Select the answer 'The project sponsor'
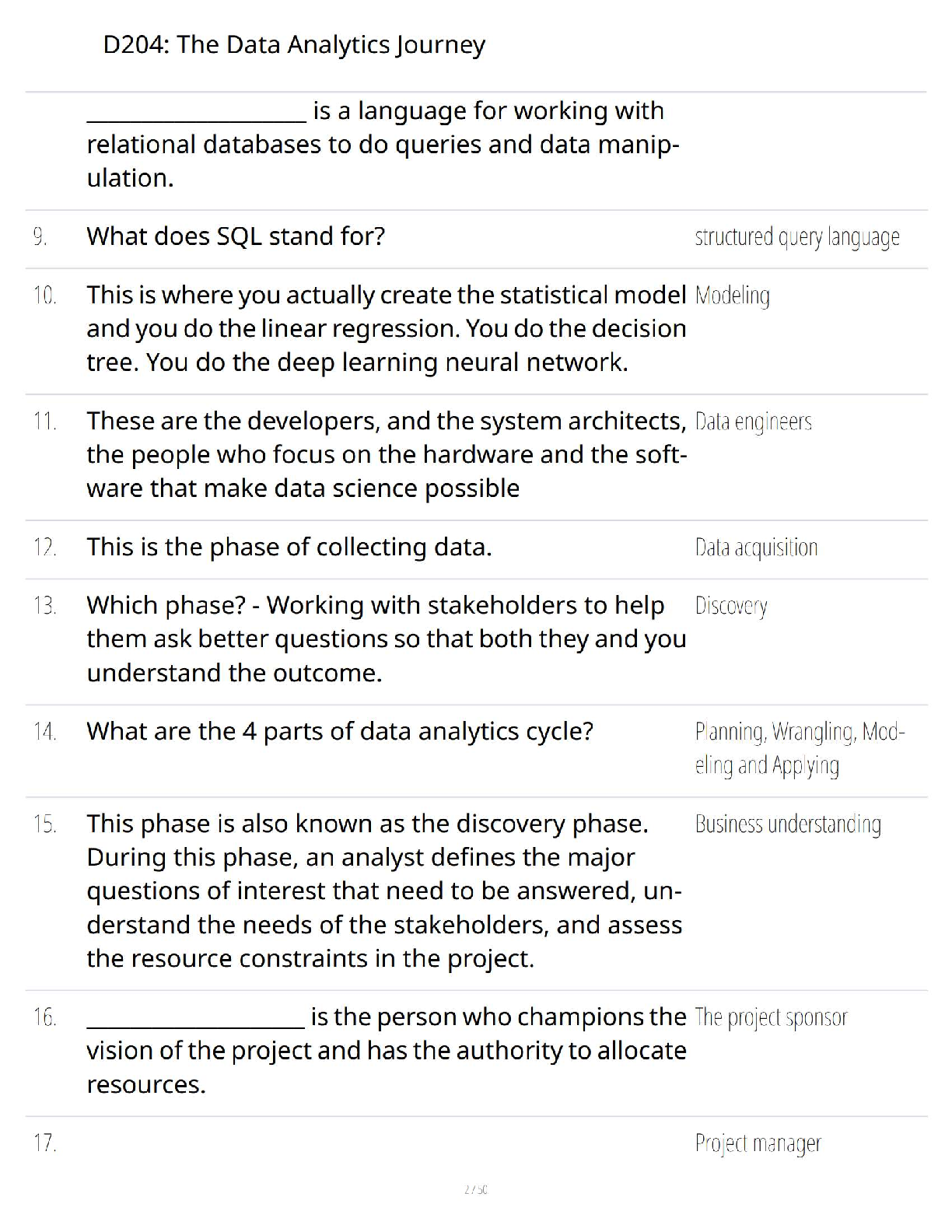This screenshot has height=1232, width=952. coord(771,1017)
